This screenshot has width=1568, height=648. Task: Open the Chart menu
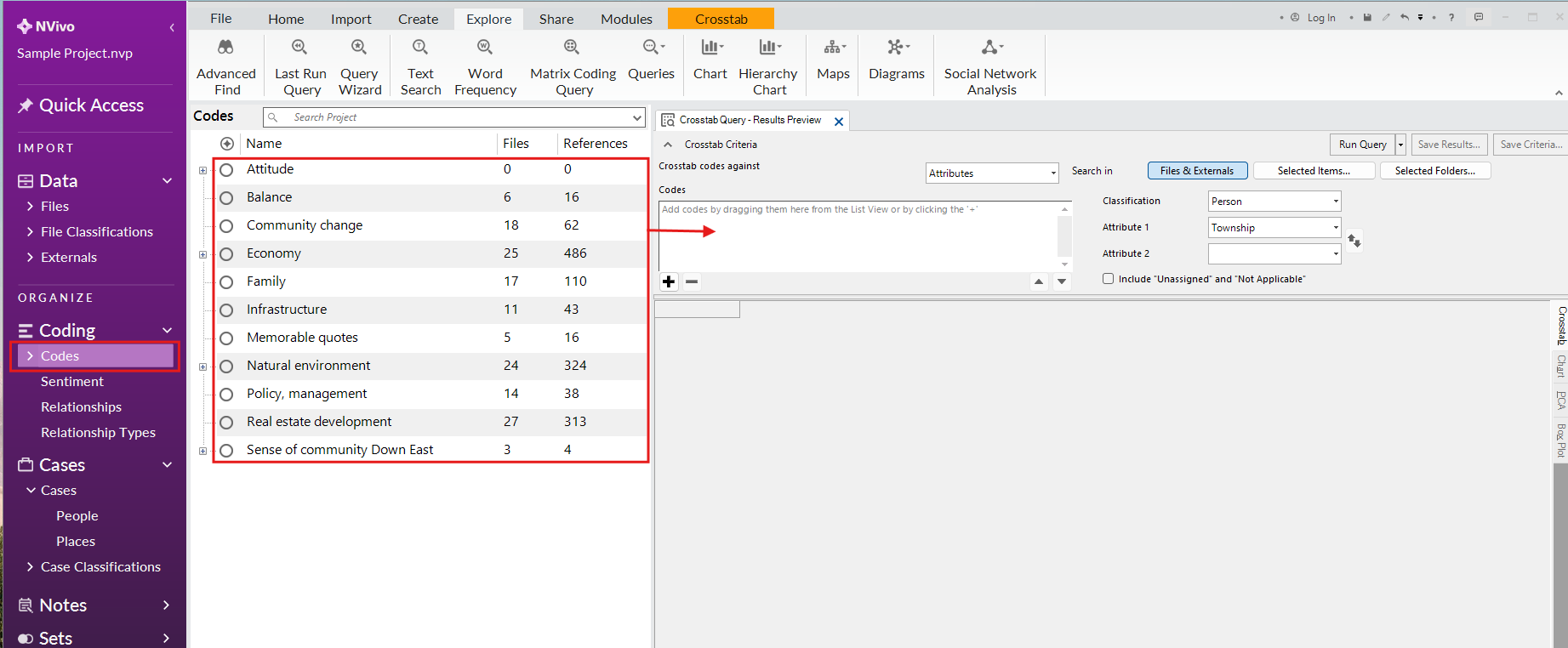coord(710,60)
